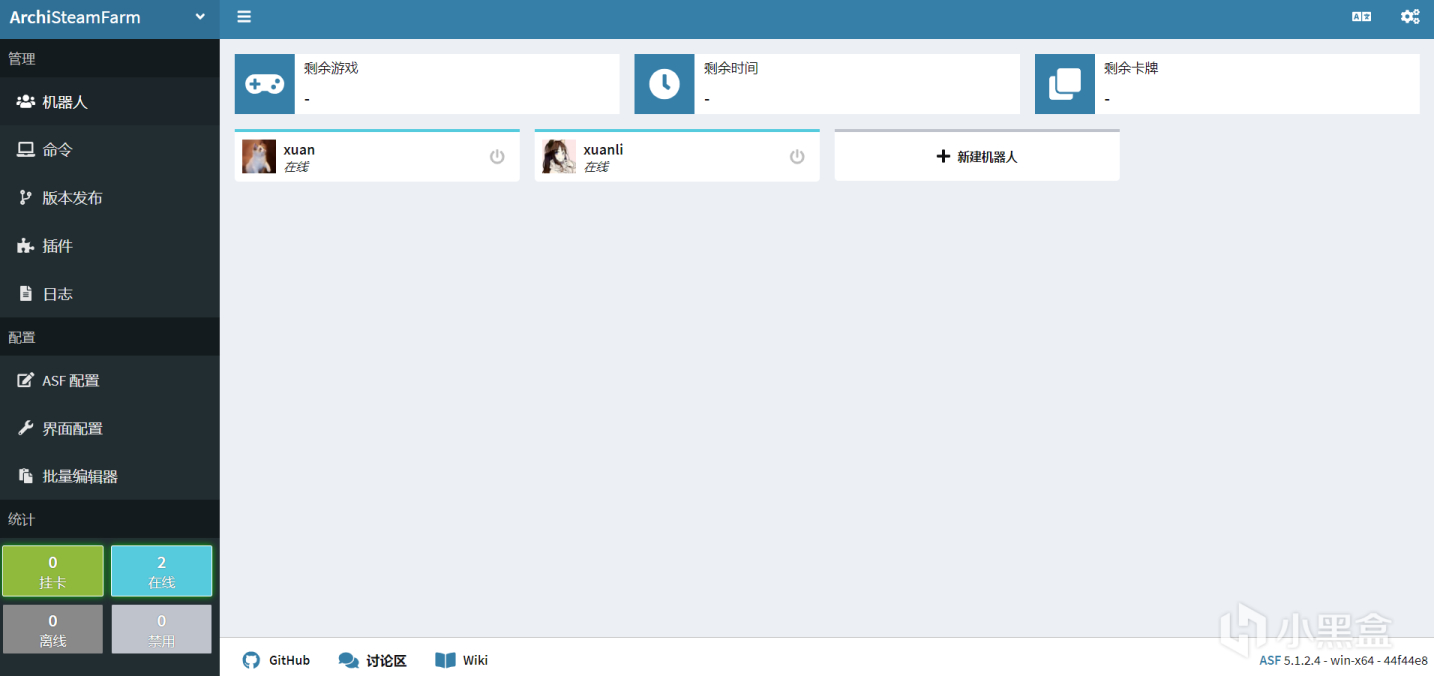Click the 剩余时间 label
This screenshot has width=1434, height=676.
tap(731, 68)
